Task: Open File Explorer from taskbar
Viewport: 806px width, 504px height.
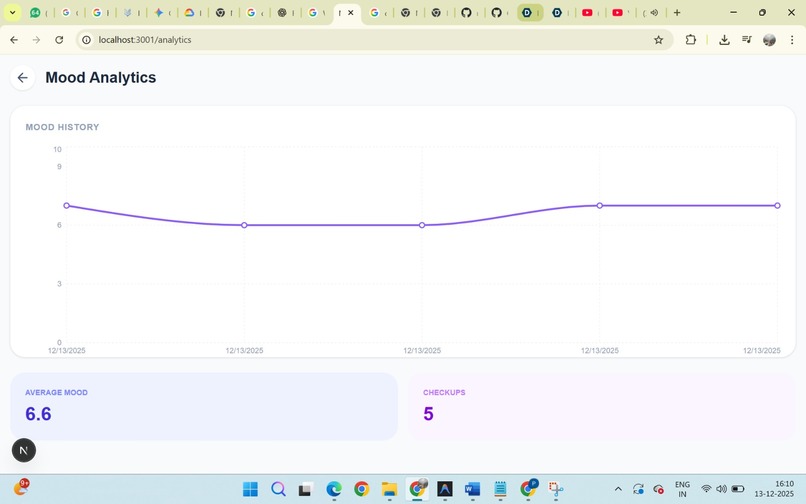Action: coord(389,489)
